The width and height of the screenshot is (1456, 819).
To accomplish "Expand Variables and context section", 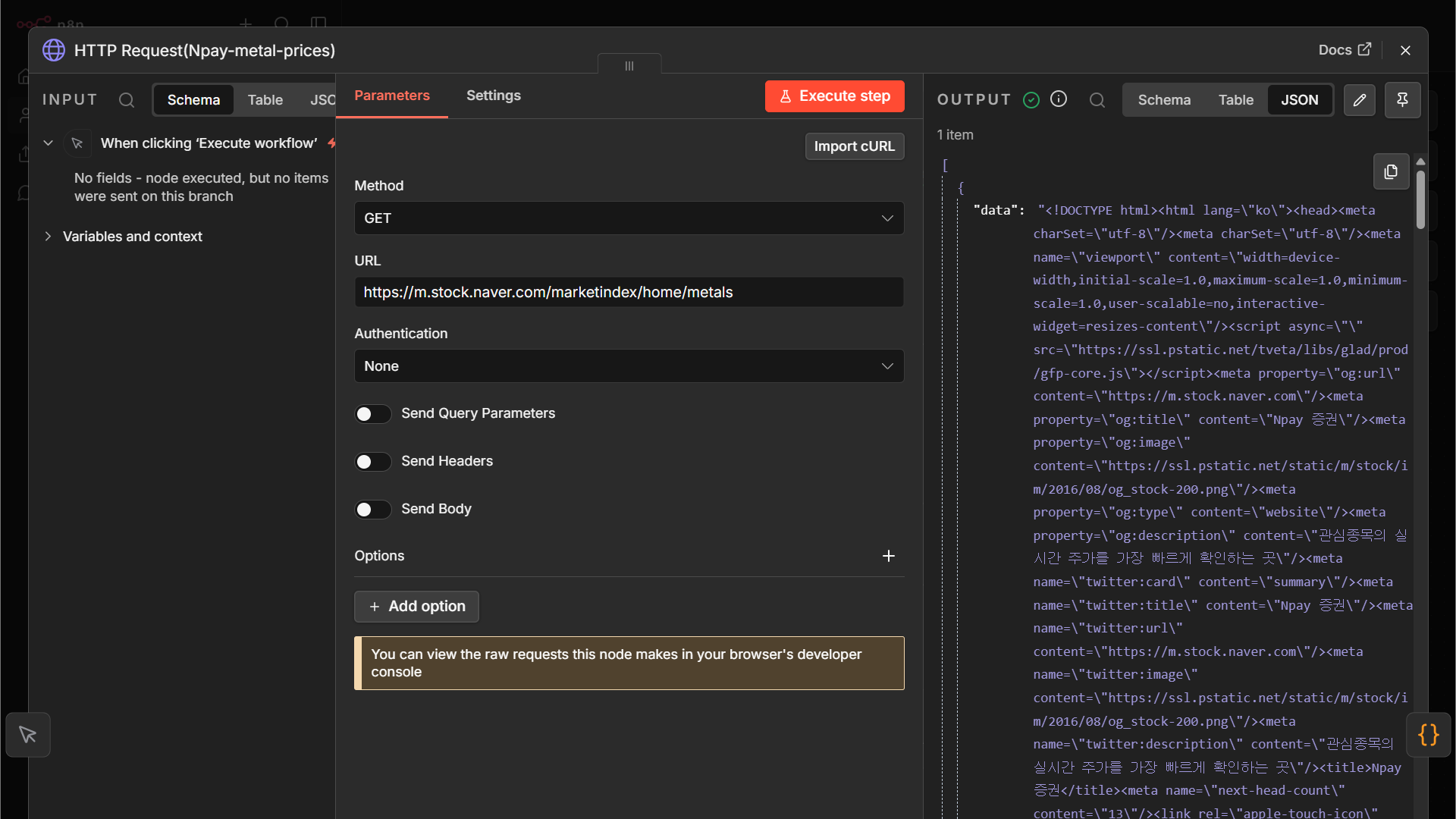I will click(132, 237).
